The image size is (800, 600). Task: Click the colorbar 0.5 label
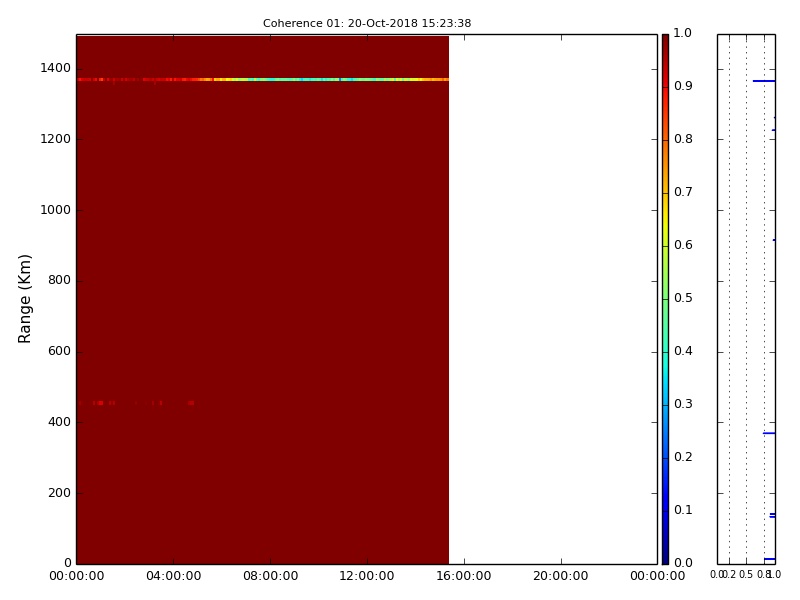(x=683, y=298)
